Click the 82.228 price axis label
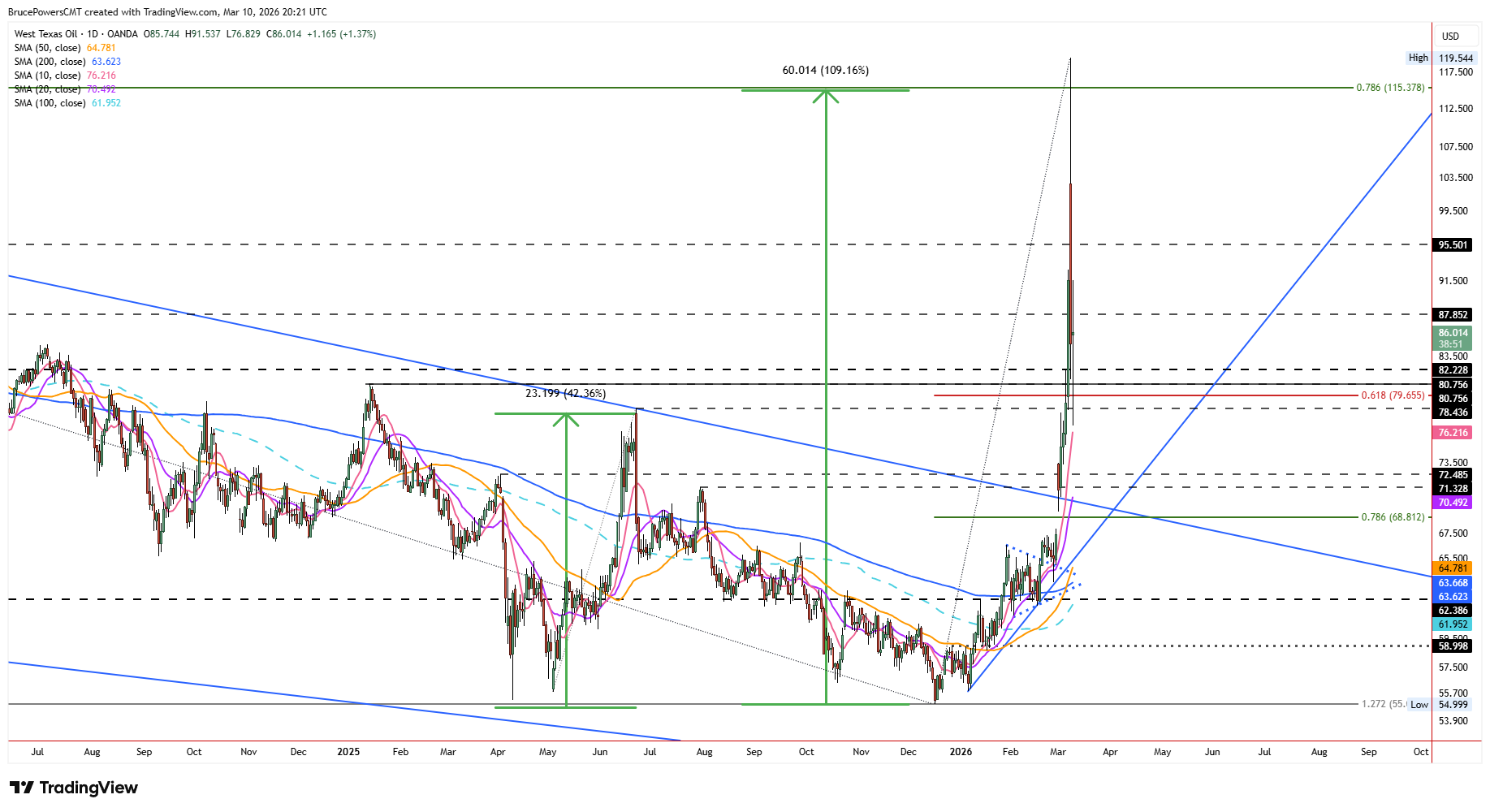This screenshot has width=1490, height=812. pos(1453,370)
